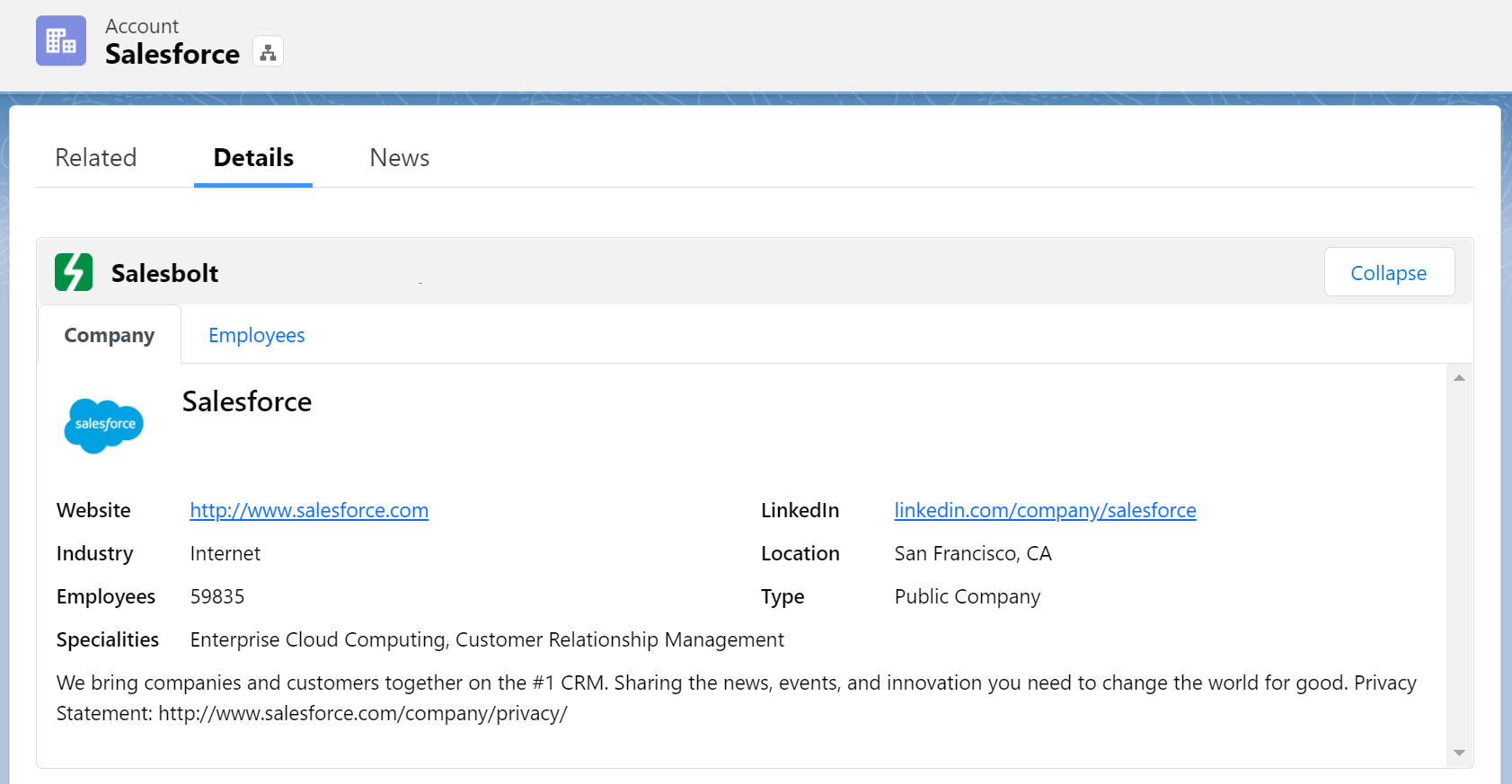1512x784 pixels.
Task: Click the 'Account' label above the title
Action: click(x=142, y=26)
